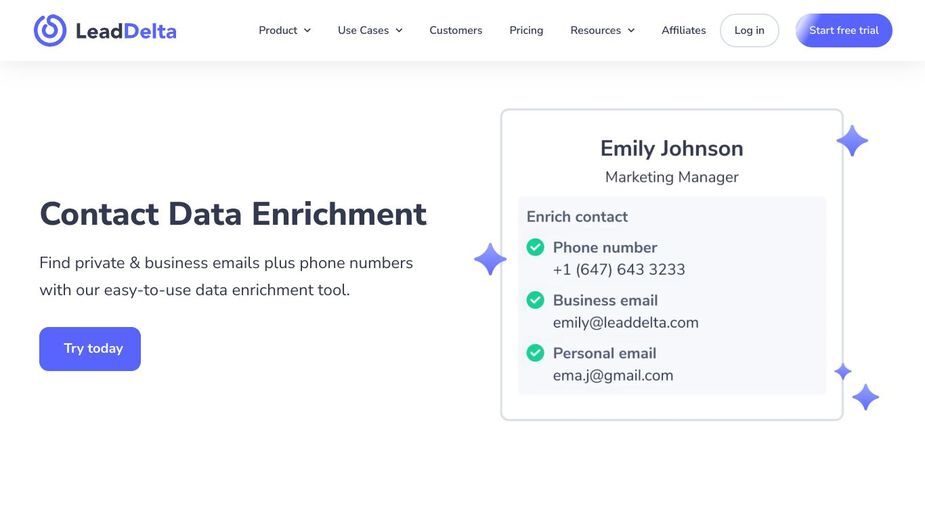
Task: Click the green checkmark beside Phone number
Action: (535, 247)
